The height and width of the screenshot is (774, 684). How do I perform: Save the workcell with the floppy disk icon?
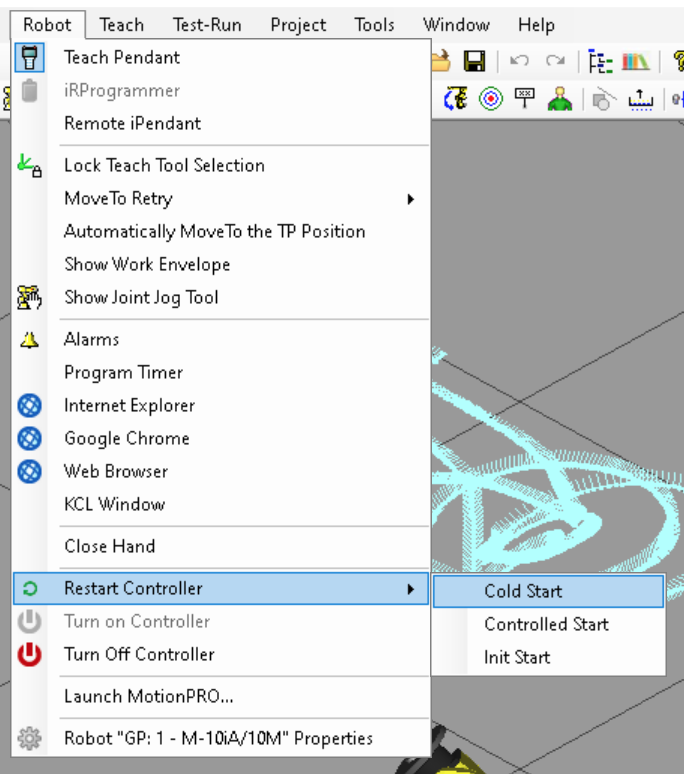[474, 61]
